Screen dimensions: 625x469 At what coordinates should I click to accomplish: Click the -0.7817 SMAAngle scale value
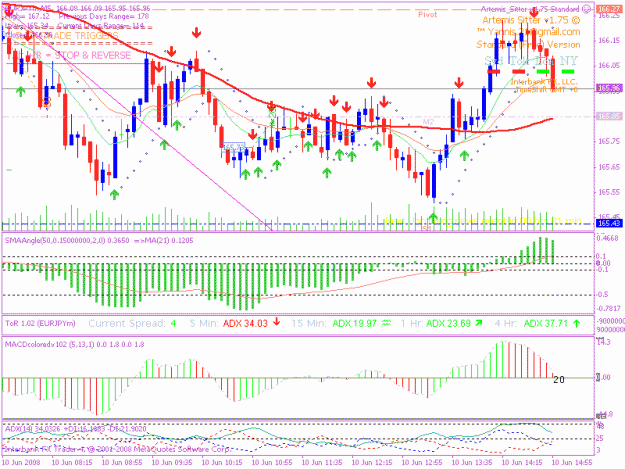(608, 308)
